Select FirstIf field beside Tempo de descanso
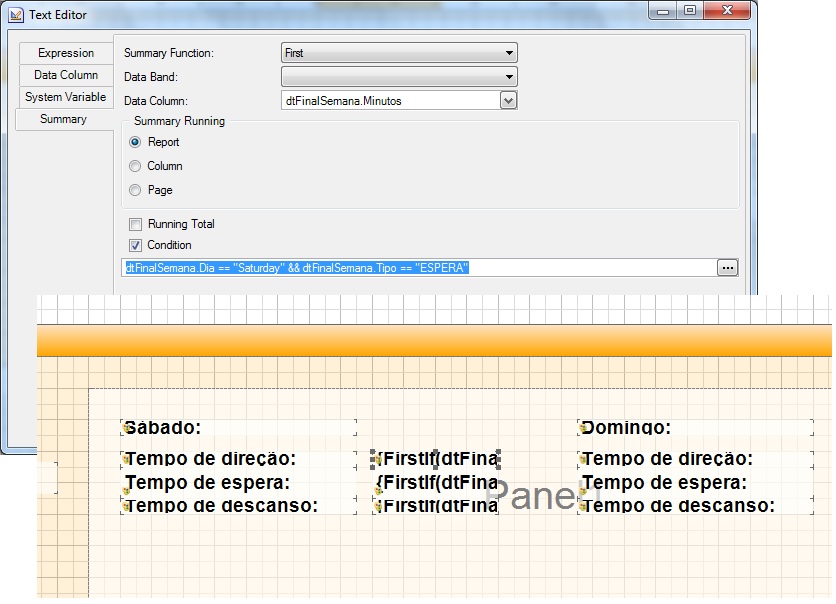The image size is (836, 604). (436, 505)
